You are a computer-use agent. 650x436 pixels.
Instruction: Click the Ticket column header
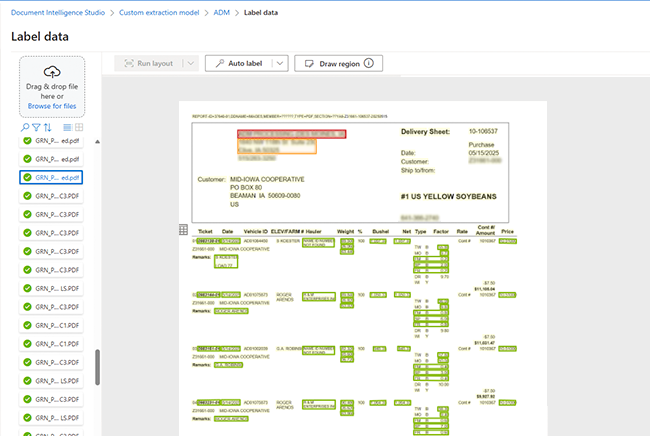coord(205,231)
